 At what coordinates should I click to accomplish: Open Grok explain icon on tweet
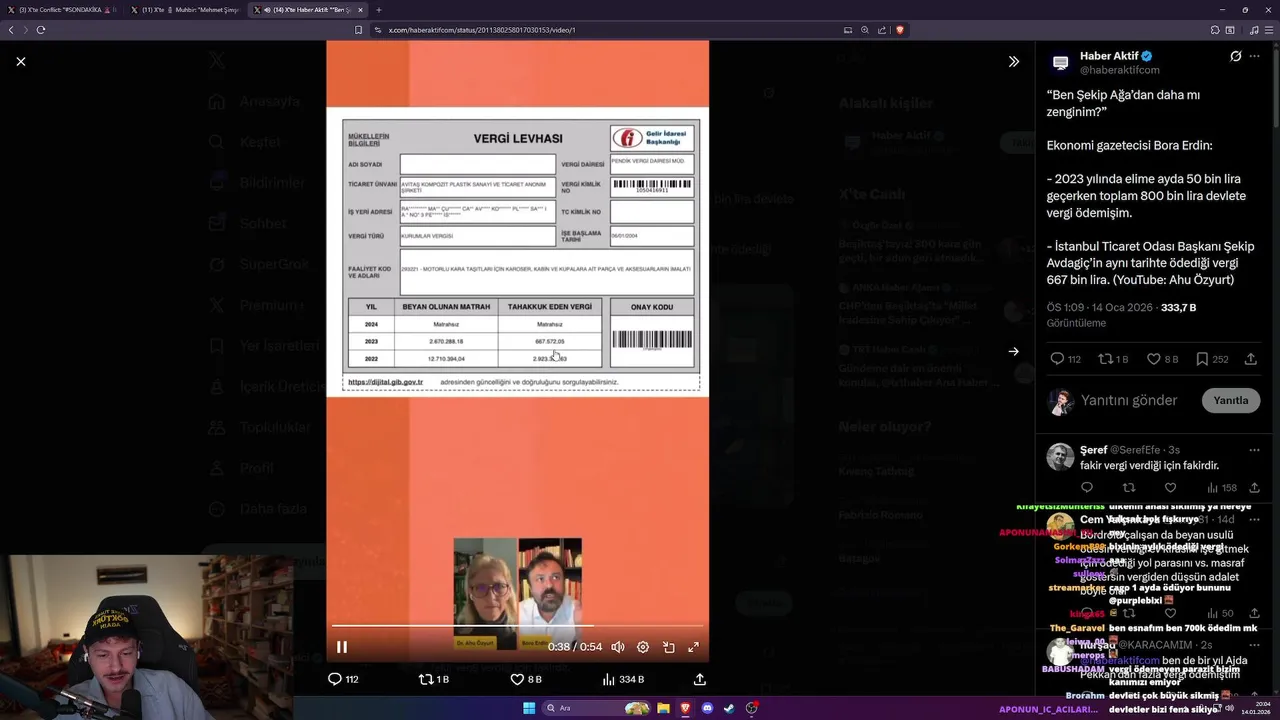pos(1236,57)
